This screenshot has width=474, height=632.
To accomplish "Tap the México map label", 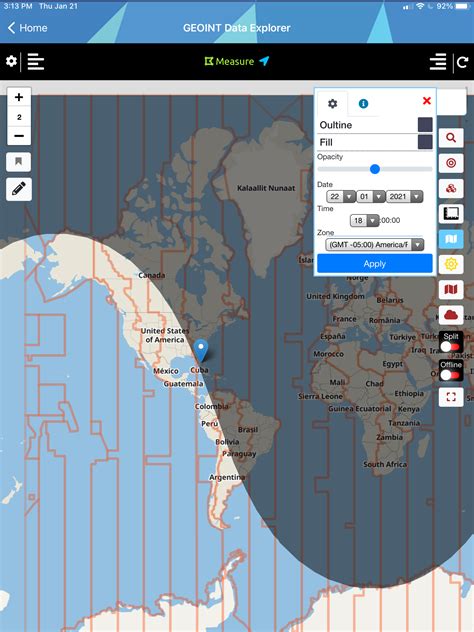I will [166, 371].
